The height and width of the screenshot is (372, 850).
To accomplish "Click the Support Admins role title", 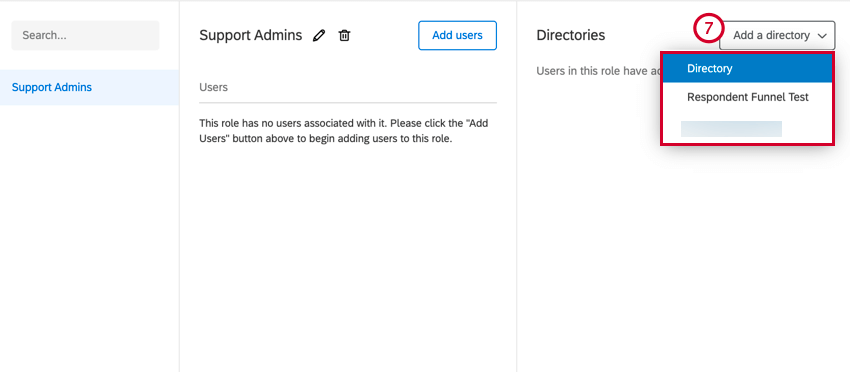I will pyautogui.click(x=250, y=35).
